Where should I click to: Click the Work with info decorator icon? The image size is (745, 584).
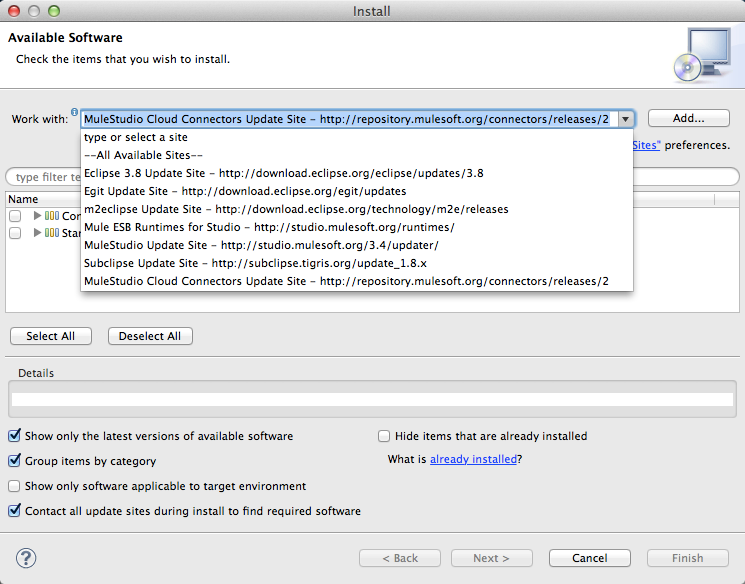75,112
